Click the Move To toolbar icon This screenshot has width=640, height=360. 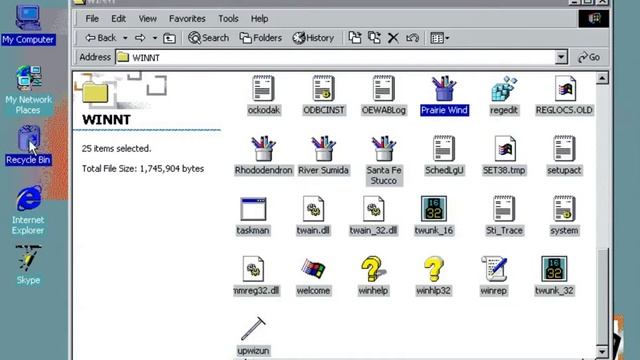click(x=355, y=38)
